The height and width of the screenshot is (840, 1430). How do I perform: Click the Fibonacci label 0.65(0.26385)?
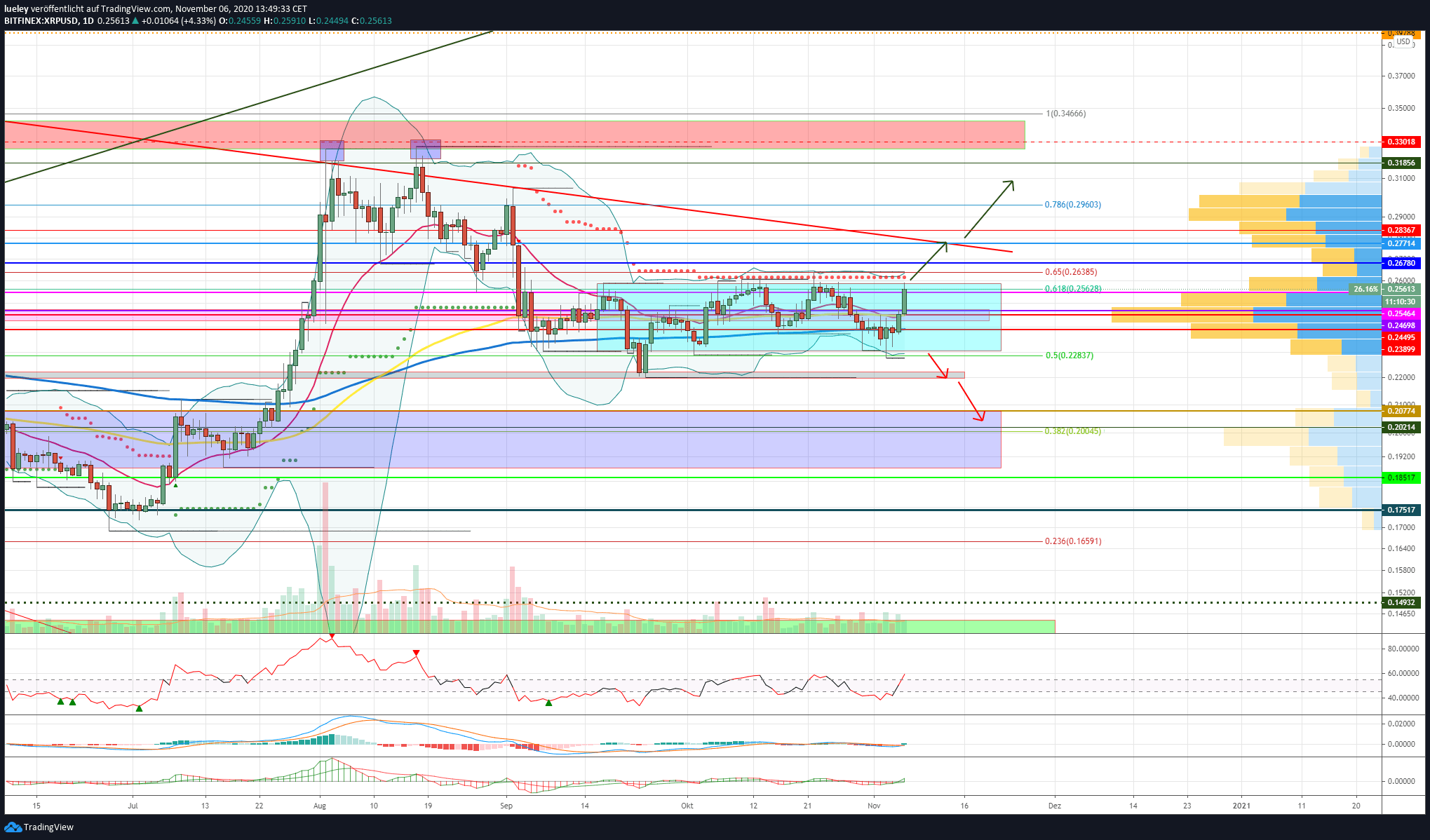[1071, 272]
